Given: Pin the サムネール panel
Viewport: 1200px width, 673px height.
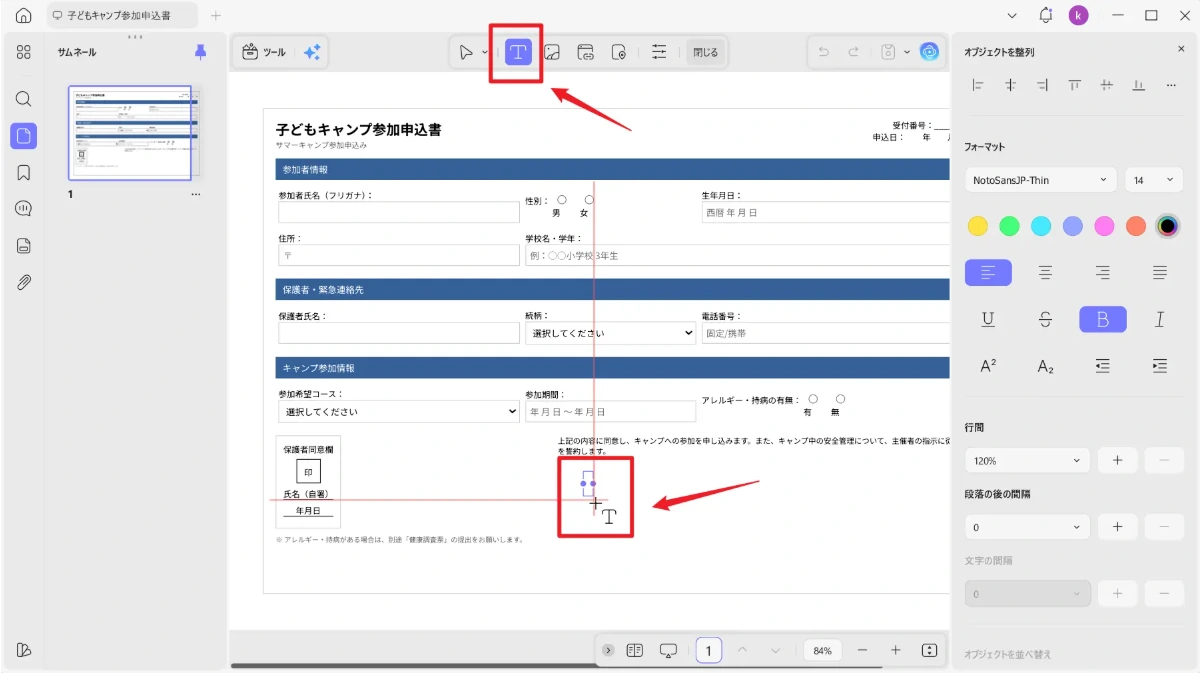Looking at the screenshot, I should click(200, 52).
